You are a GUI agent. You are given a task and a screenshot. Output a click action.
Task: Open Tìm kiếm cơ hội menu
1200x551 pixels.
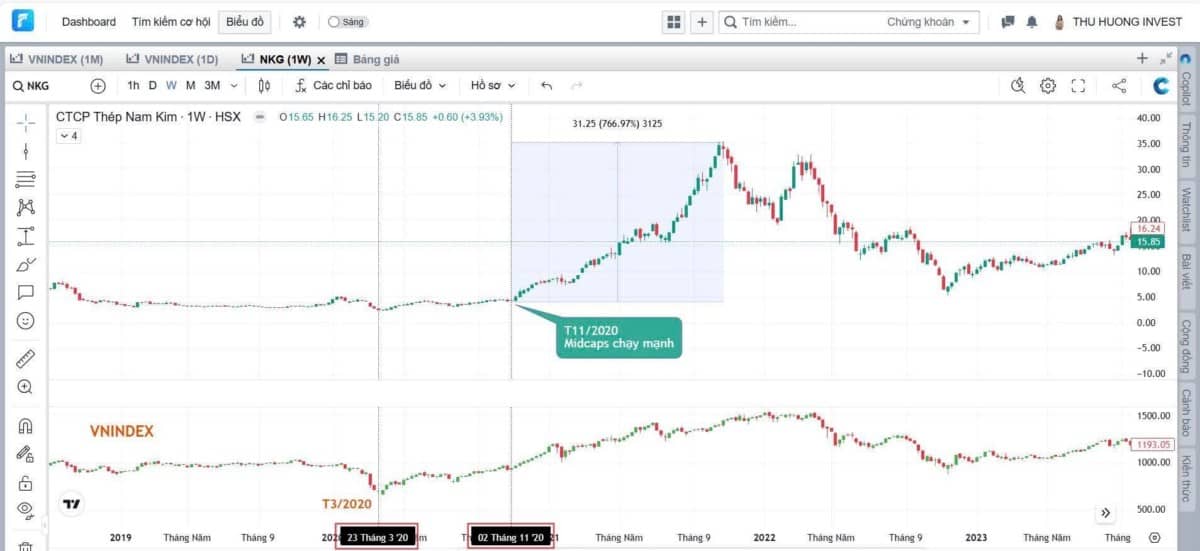(x=171, y=21)
